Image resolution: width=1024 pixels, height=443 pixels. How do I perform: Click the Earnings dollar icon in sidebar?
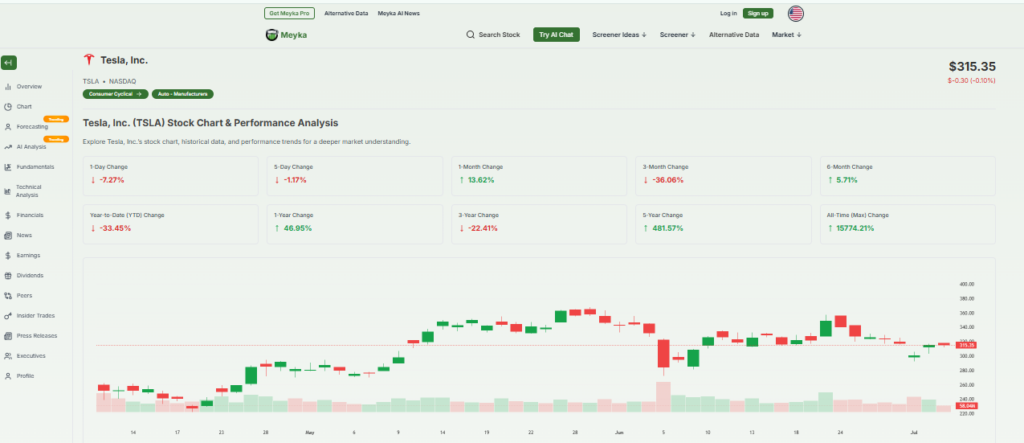pyautogui.click(x=8, y=255)
